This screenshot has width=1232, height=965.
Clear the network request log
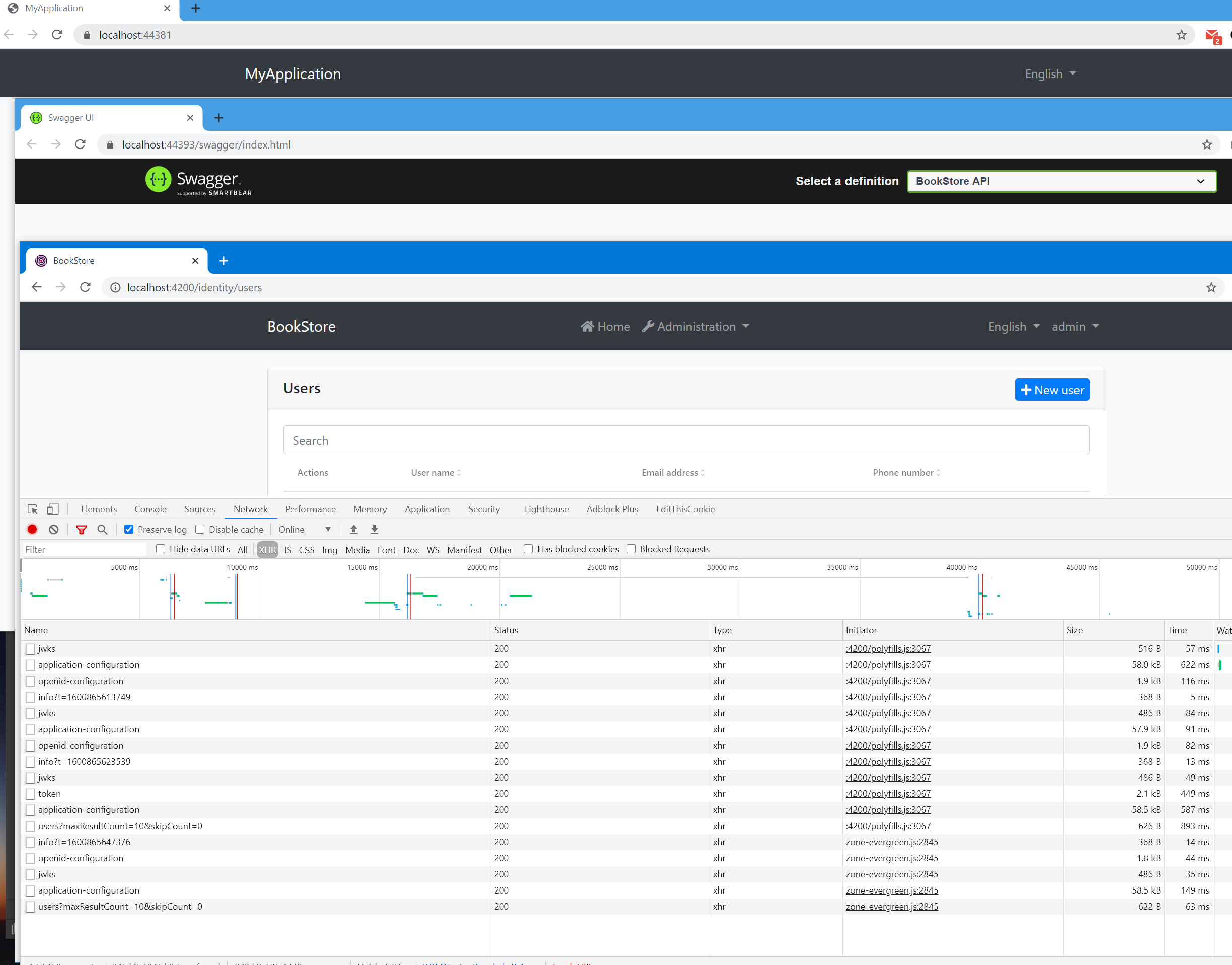click(54, 530)
